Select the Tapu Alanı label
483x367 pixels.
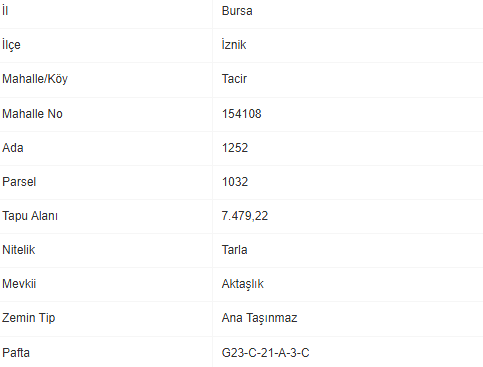tap(30, 216)
